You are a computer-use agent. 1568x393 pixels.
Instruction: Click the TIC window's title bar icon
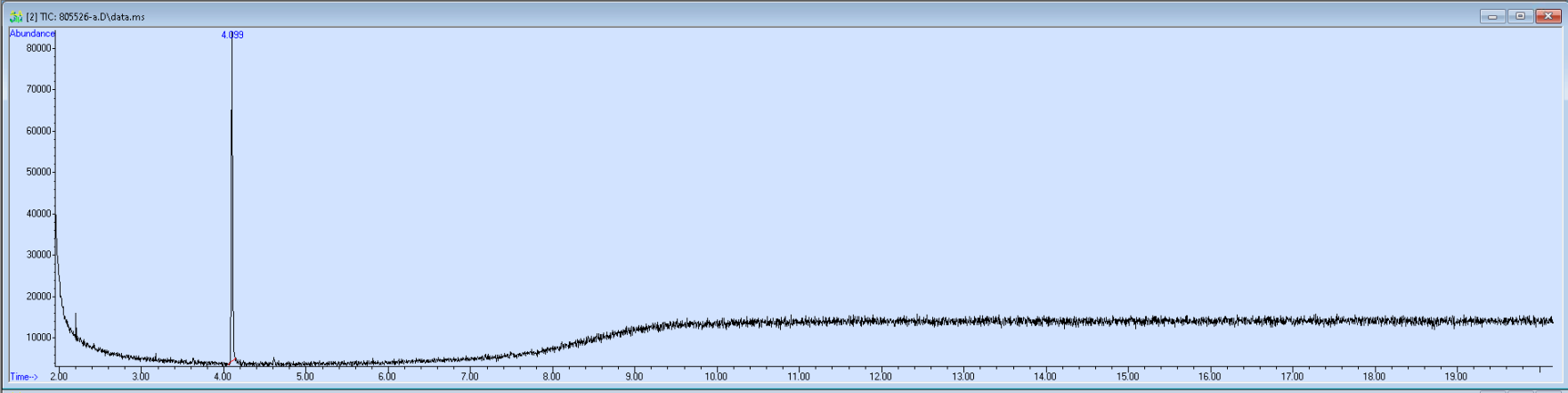click(x=16, y=17)
